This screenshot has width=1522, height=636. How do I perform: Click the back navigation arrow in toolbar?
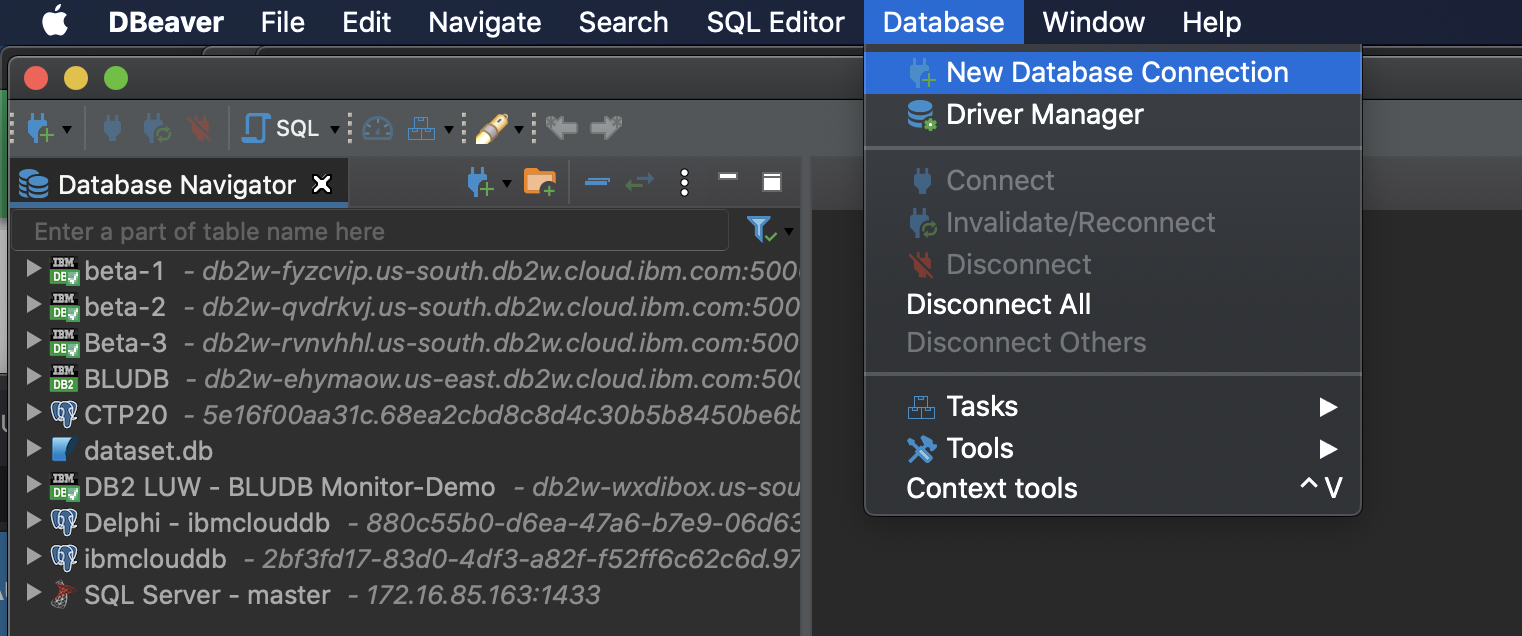click(x=562, y=127)
